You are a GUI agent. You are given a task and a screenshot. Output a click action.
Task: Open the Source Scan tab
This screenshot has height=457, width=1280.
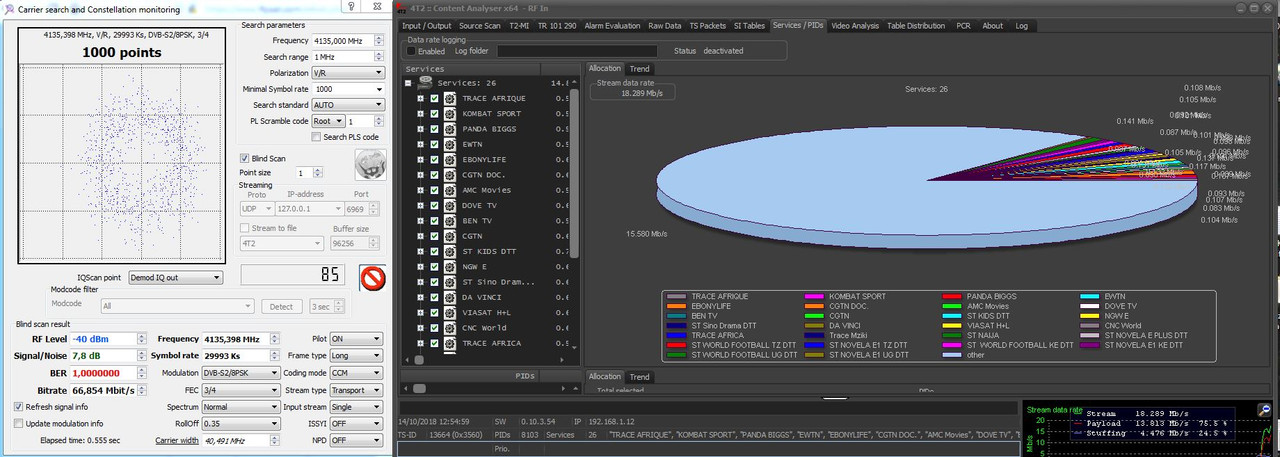[x=479, y=25]
